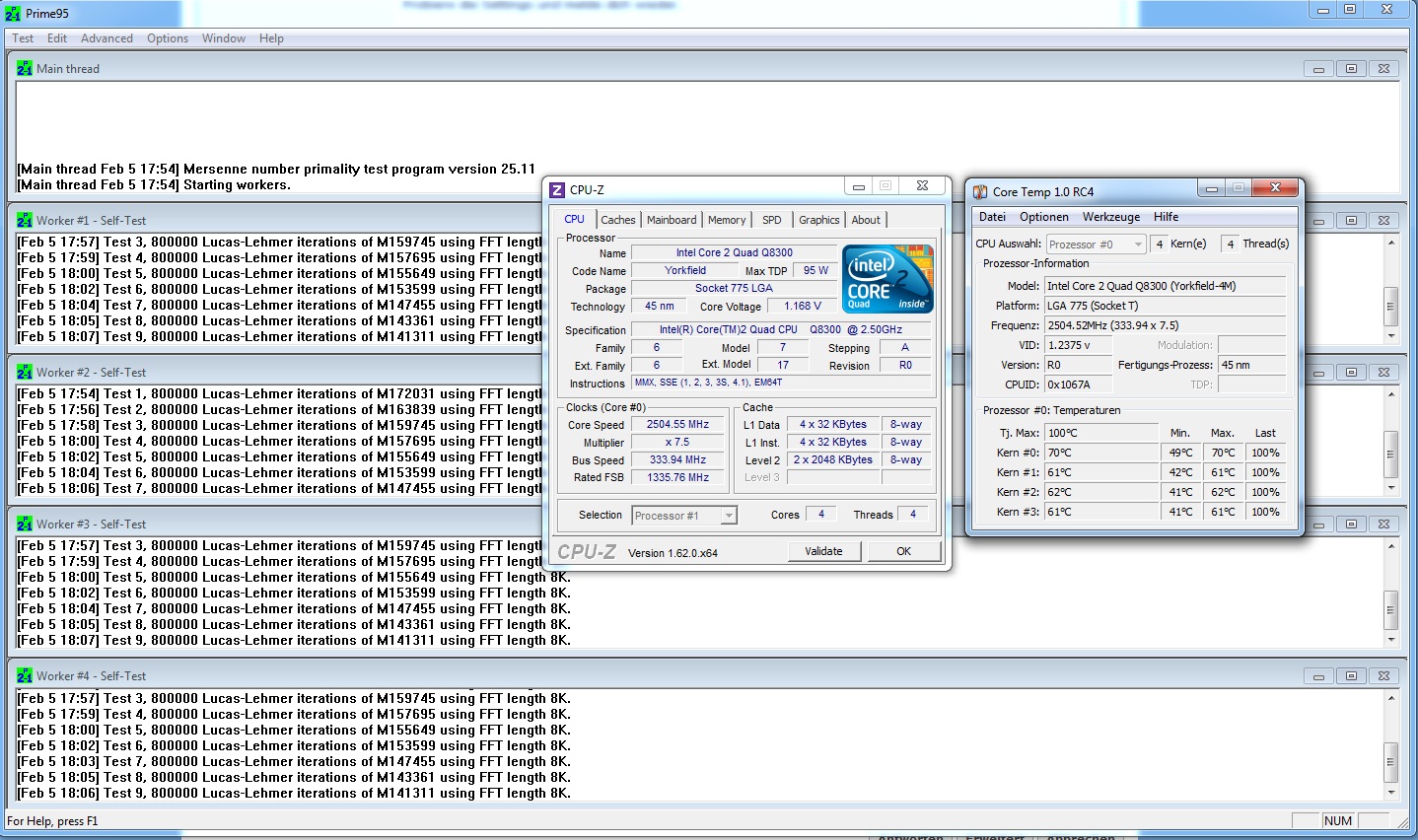Screen dimensions: 1418x840
Task: Click the Code Name field Yorkfield
Action: coord(685,271)
